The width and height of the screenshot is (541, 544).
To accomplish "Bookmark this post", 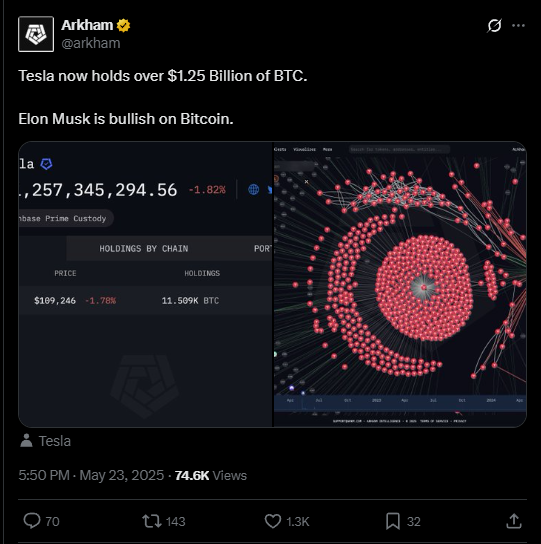I will click(x=393, y=521).
